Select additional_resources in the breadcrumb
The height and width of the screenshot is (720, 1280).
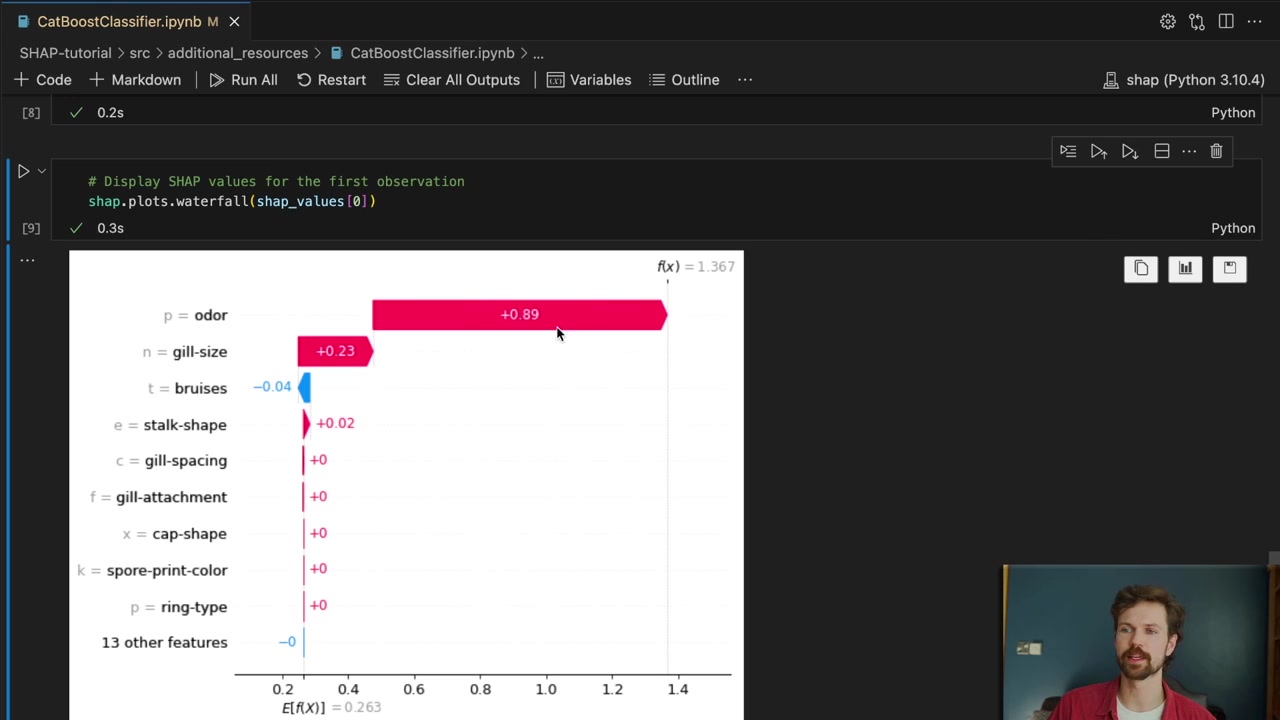[238, 53]
